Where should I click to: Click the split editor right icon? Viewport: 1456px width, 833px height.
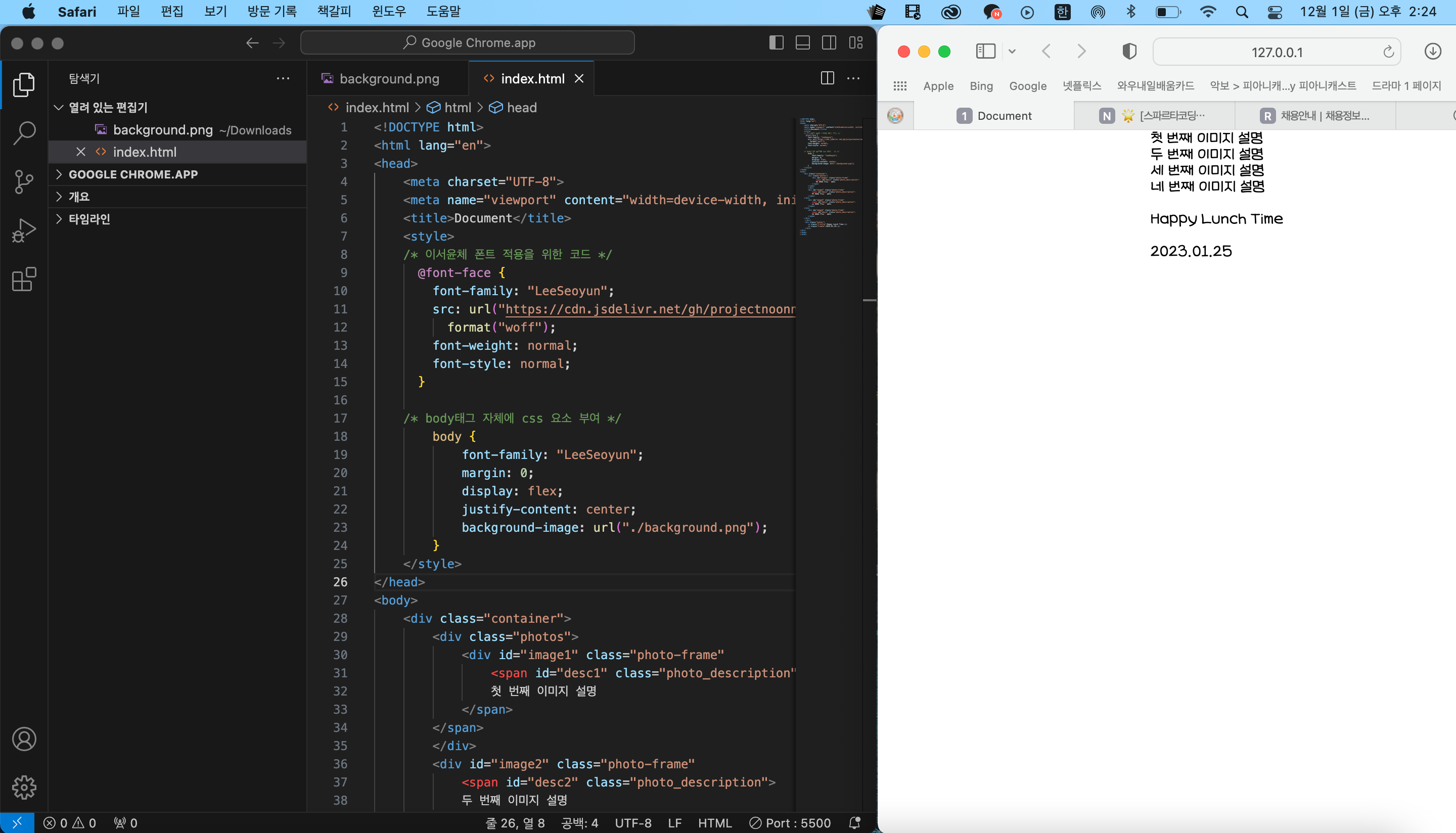[827, 78]
